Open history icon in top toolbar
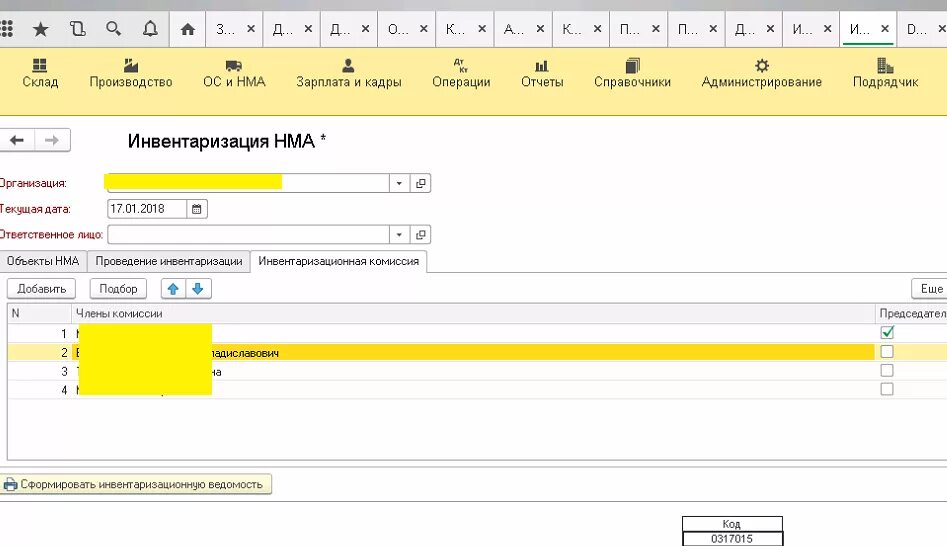947x546 pixels. click(x=77, y=28)
